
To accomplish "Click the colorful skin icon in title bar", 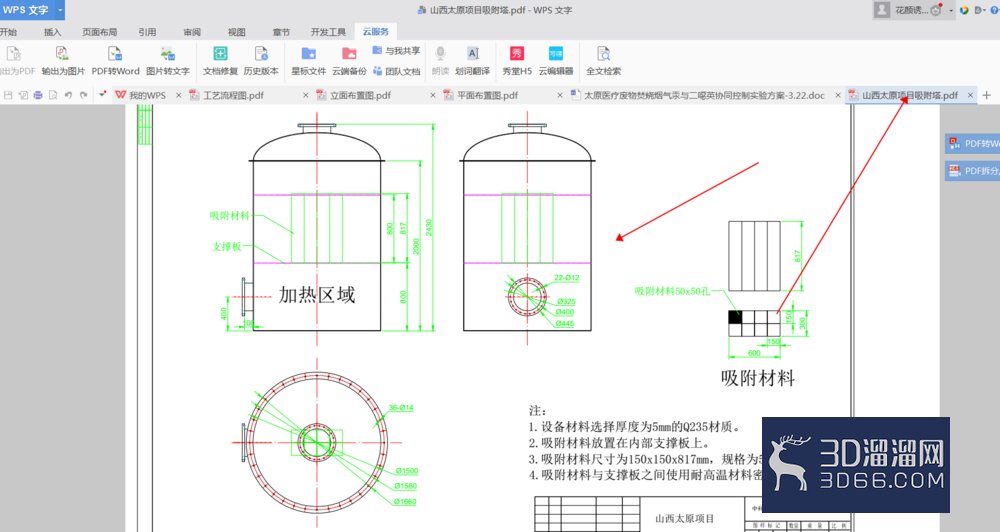I will pos(964,10).
